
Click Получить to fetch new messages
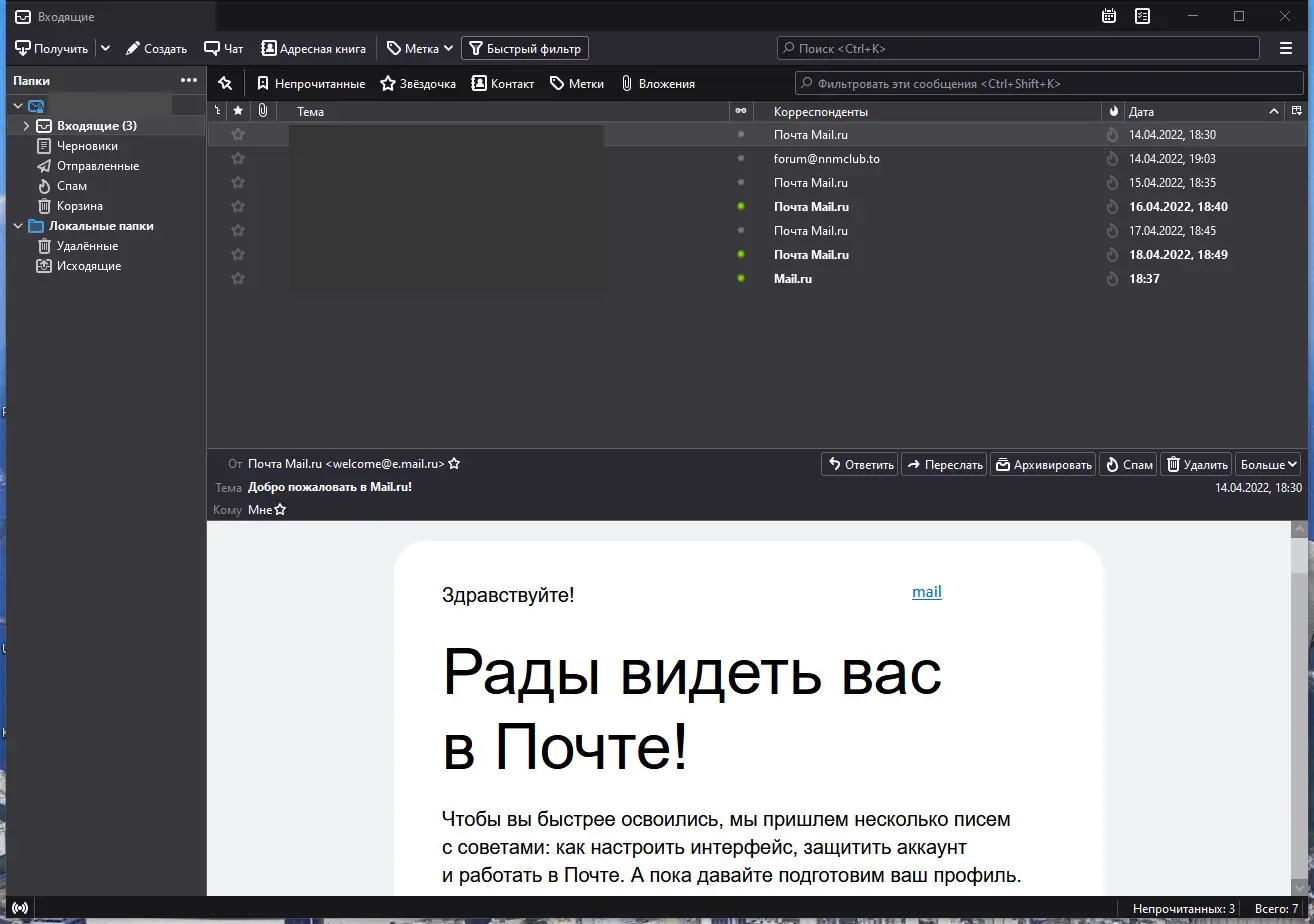tap(52, 48)
